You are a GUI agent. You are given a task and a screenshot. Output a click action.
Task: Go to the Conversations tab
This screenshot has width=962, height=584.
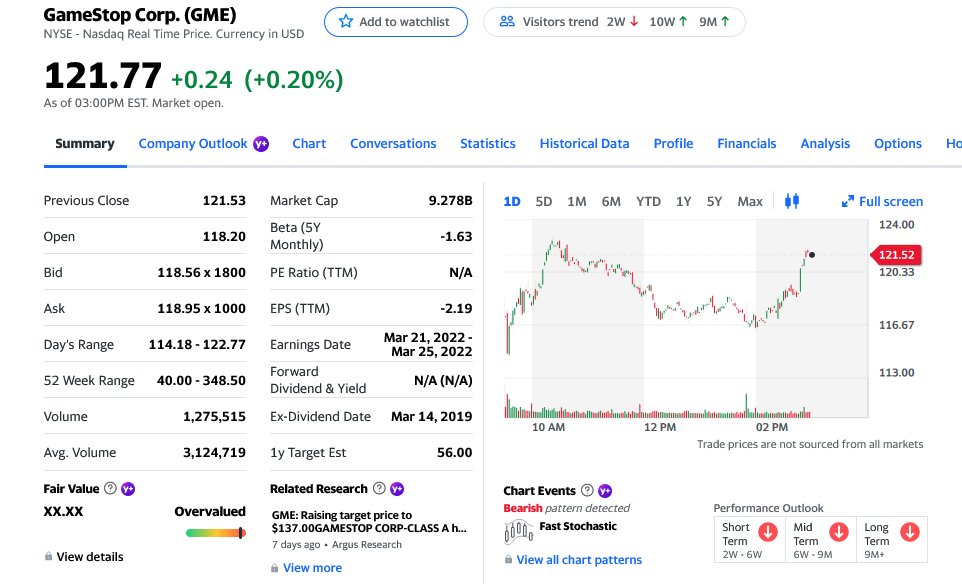pos(393,144)
